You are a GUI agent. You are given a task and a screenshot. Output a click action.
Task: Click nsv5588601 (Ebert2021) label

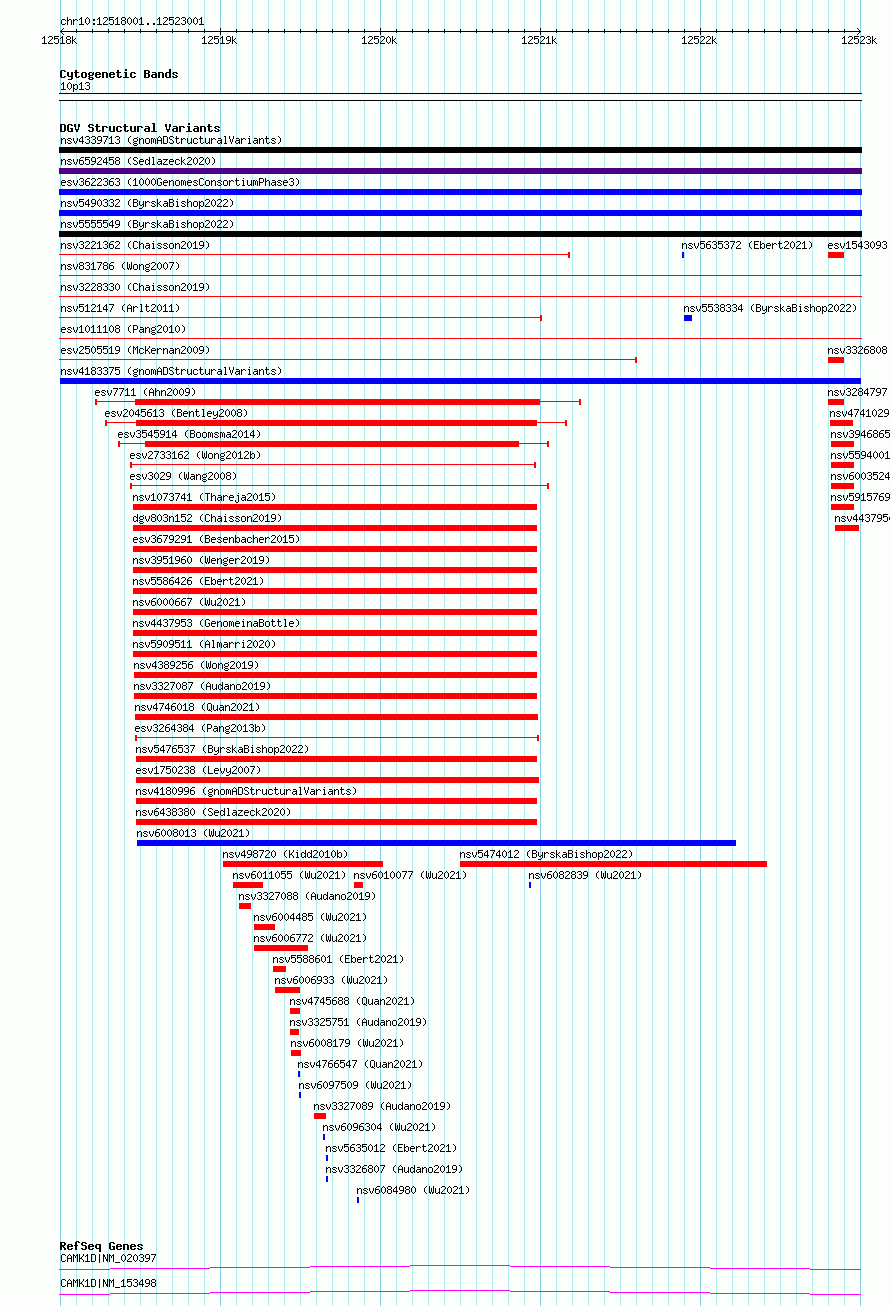pos(338,959)
